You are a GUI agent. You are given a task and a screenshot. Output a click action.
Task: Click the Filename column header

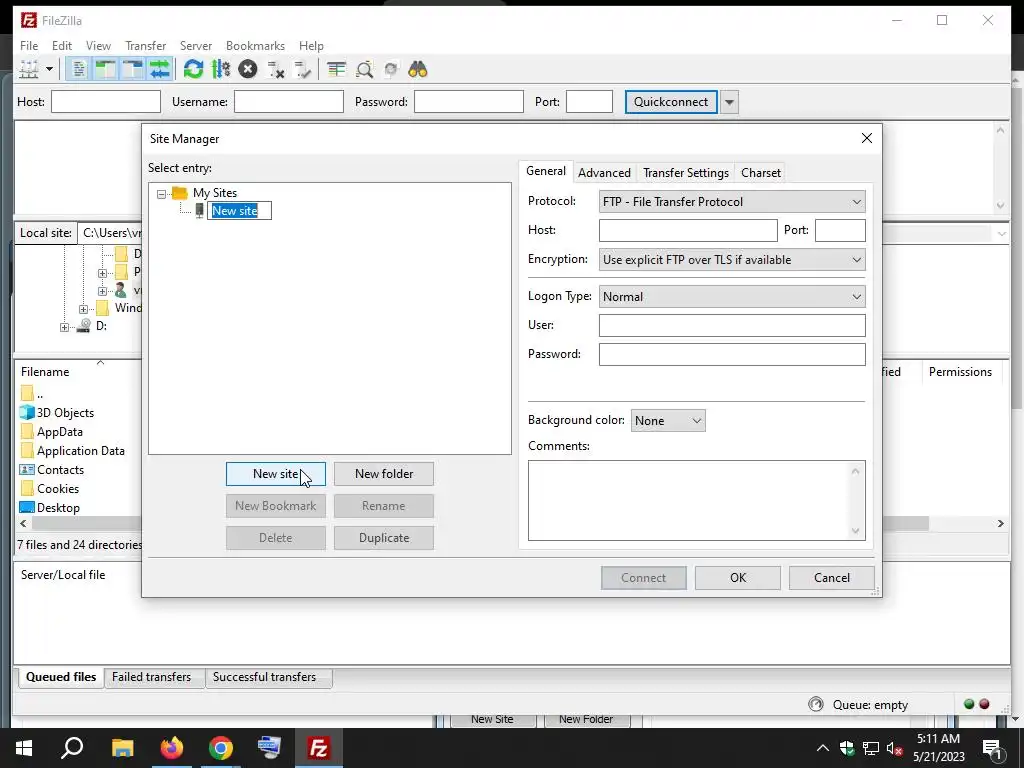tap(45, 372)
